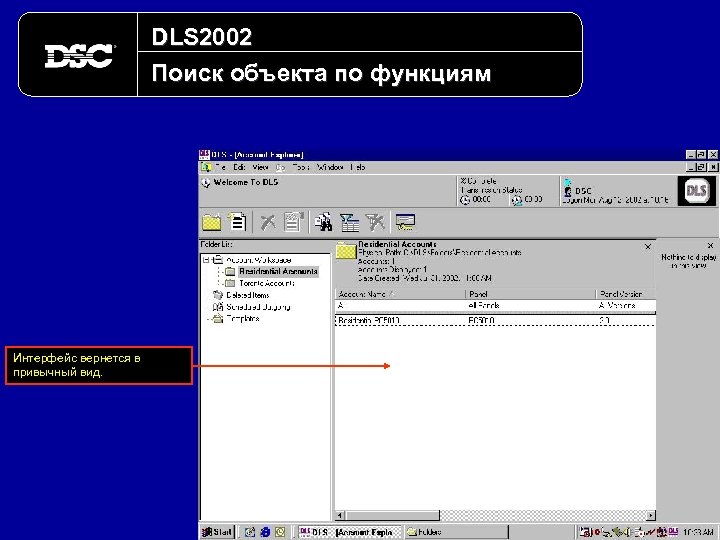Screen dimensions: 720x540
Task: Click the All Versions filter cell
Action: coord(625,306)
